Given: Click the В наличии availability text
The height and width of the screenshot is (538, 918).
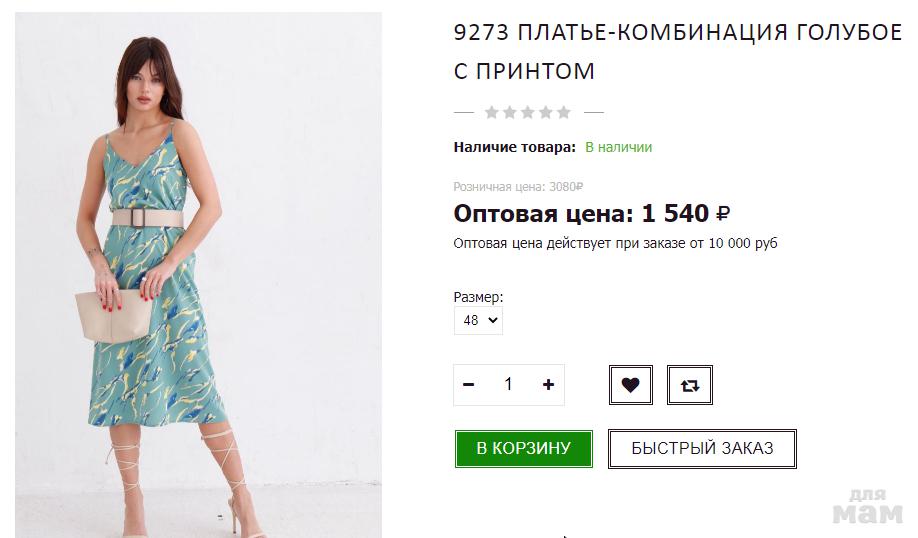Looking at the screenshot, I should coord(618,147).
